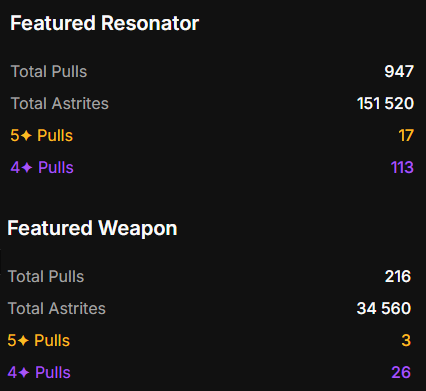Select the 17 five-star pulls count
This screenshot has width=426, height=391.
tap(406, 136)
